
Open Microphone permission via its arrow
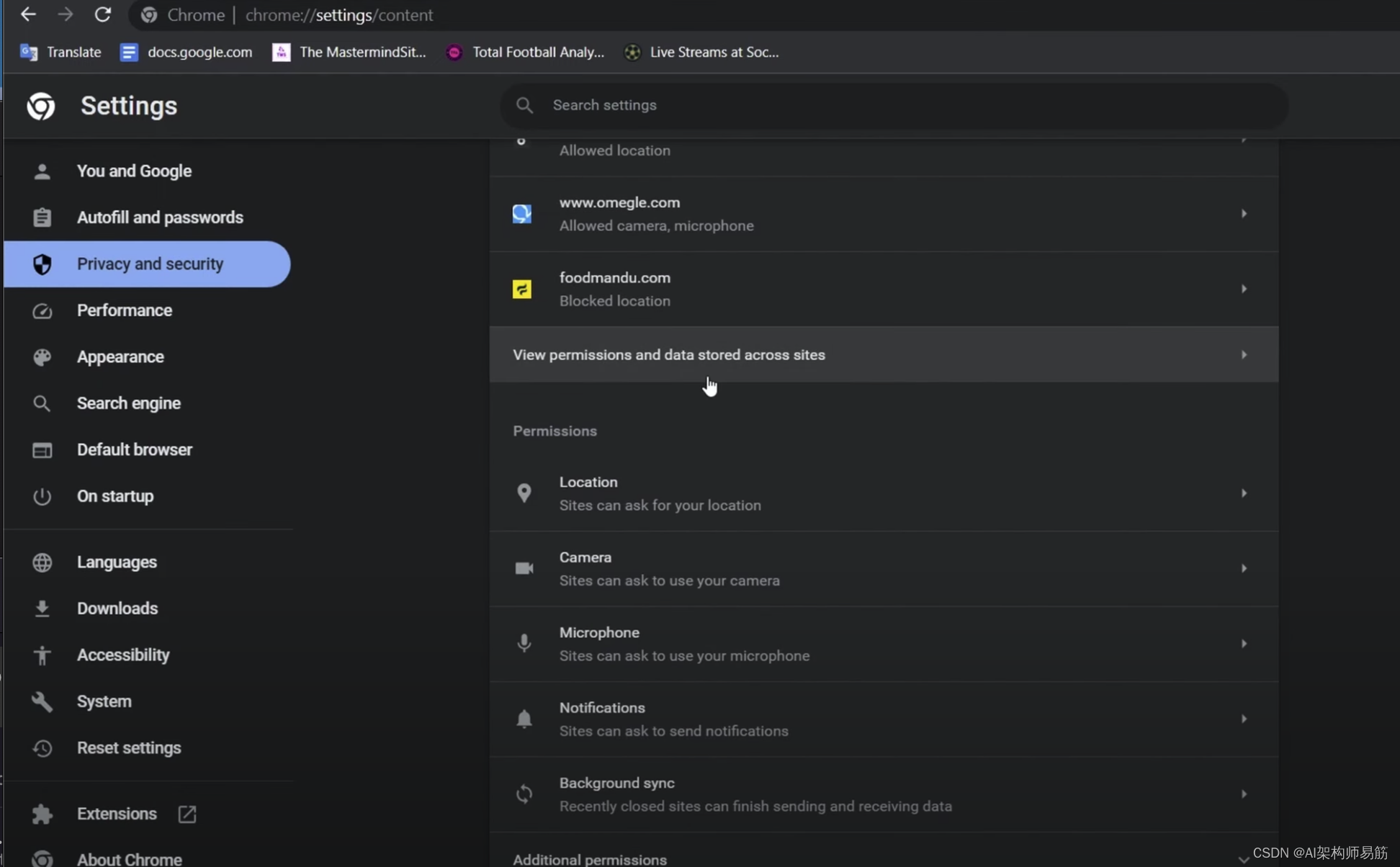(1244, 643)
